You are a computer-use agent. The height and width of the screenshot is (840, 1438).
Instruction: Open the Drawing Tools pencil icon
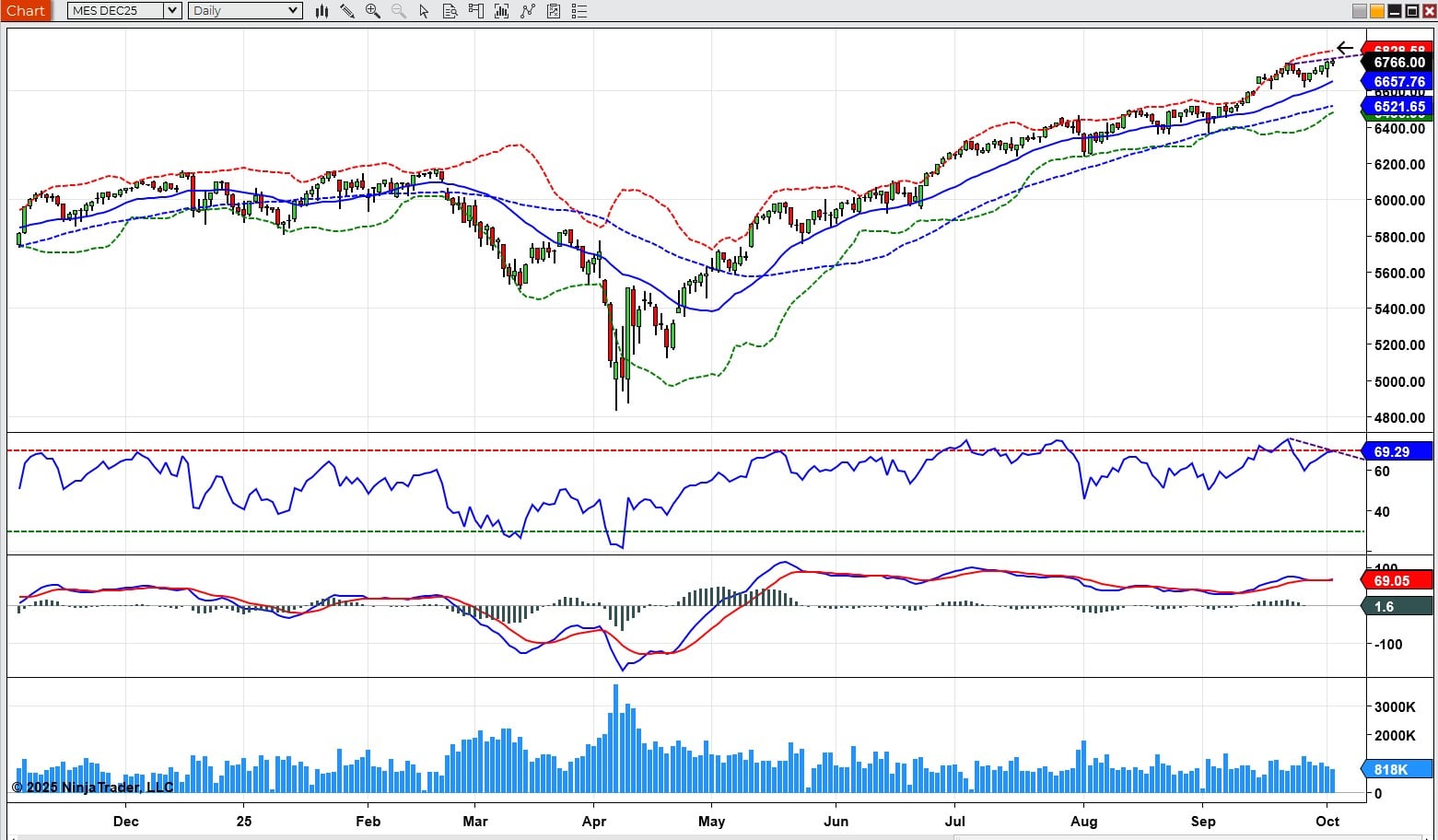[x=347, y=11]
